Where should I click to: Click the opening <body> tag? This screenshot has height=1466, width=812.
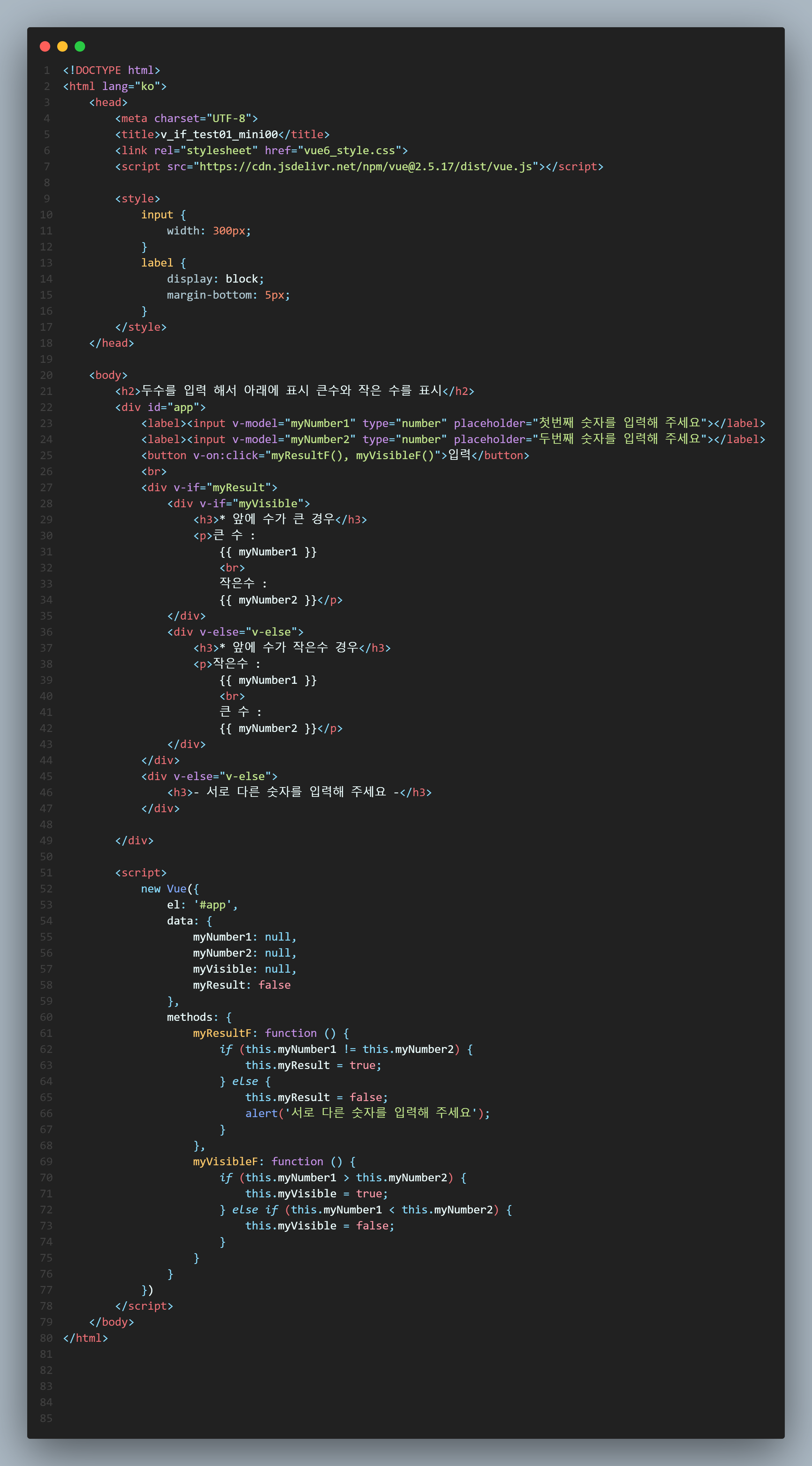pyautogui.click(x=108, y=375)
